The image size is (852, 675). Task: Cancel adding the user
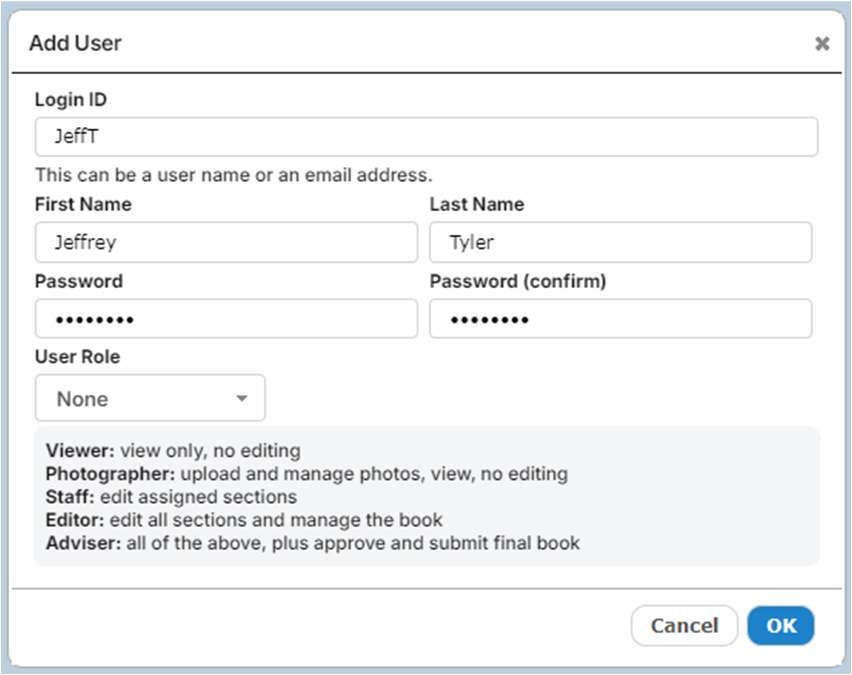coord(684,626)
